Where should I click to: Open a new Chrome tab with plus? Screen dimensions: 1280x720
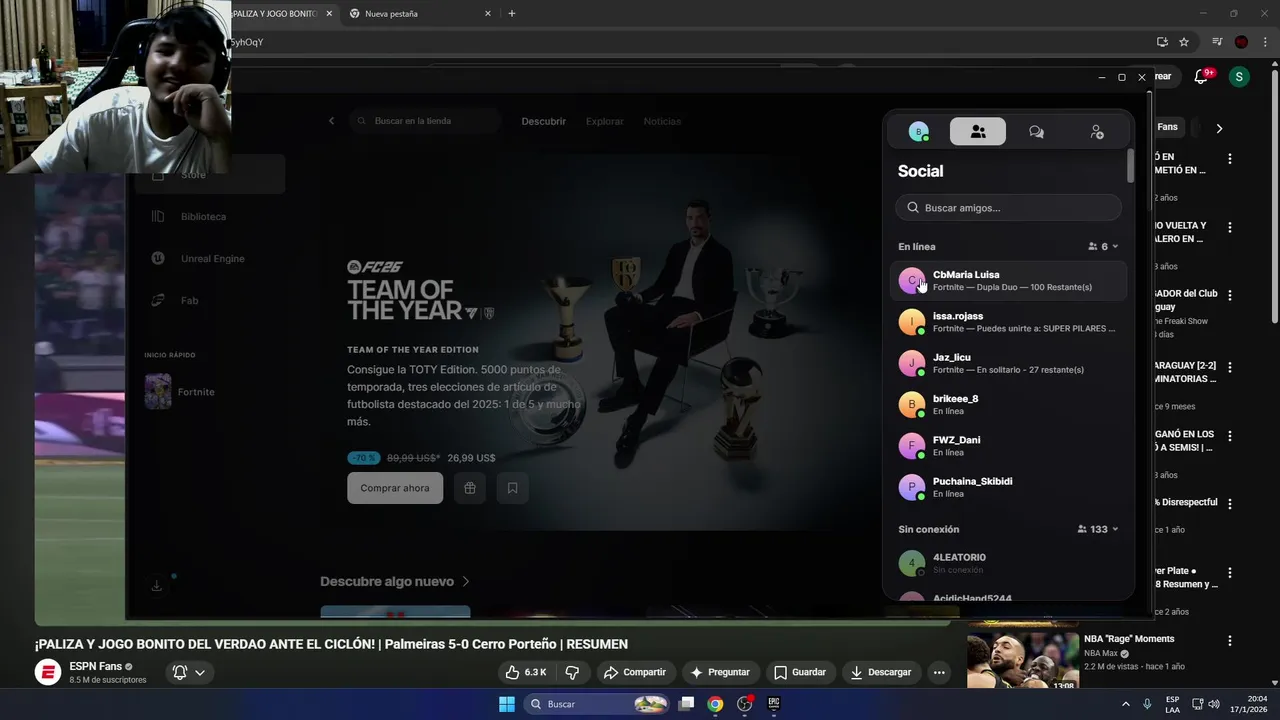point(512,14)
